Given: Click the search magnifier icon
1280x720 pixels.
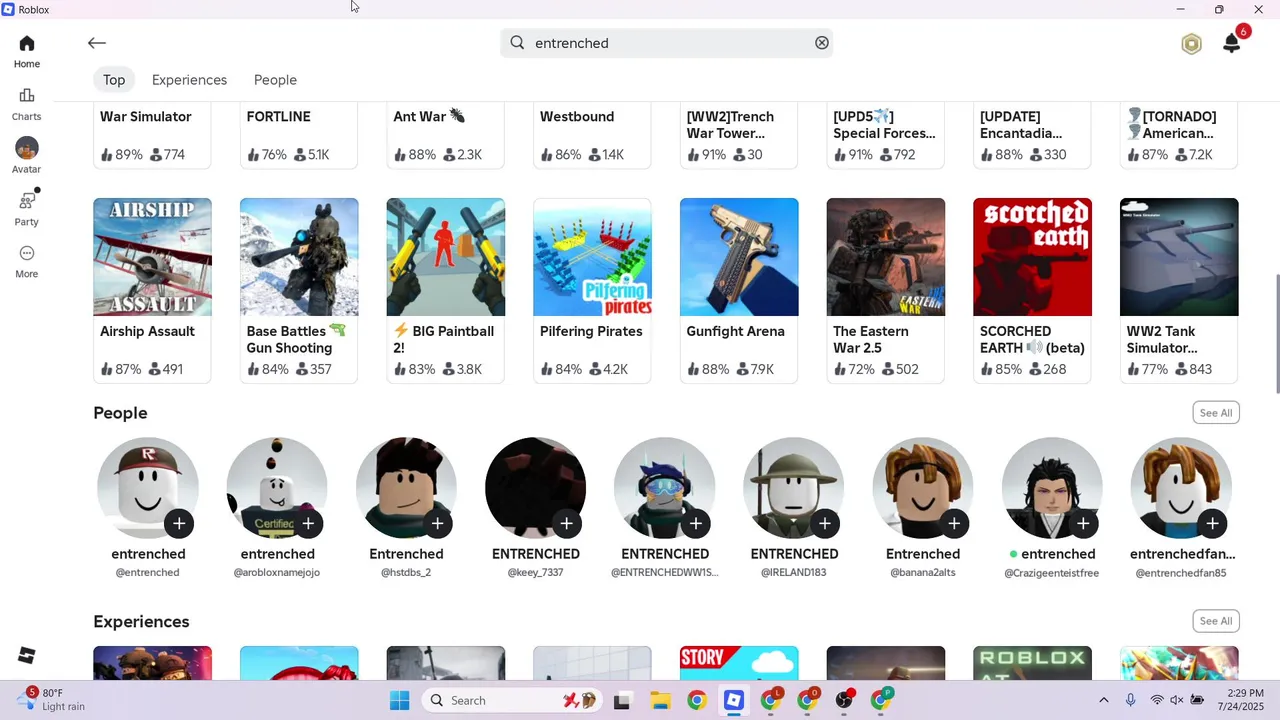Looking at the screenshot, I should [x=517, y=43].
